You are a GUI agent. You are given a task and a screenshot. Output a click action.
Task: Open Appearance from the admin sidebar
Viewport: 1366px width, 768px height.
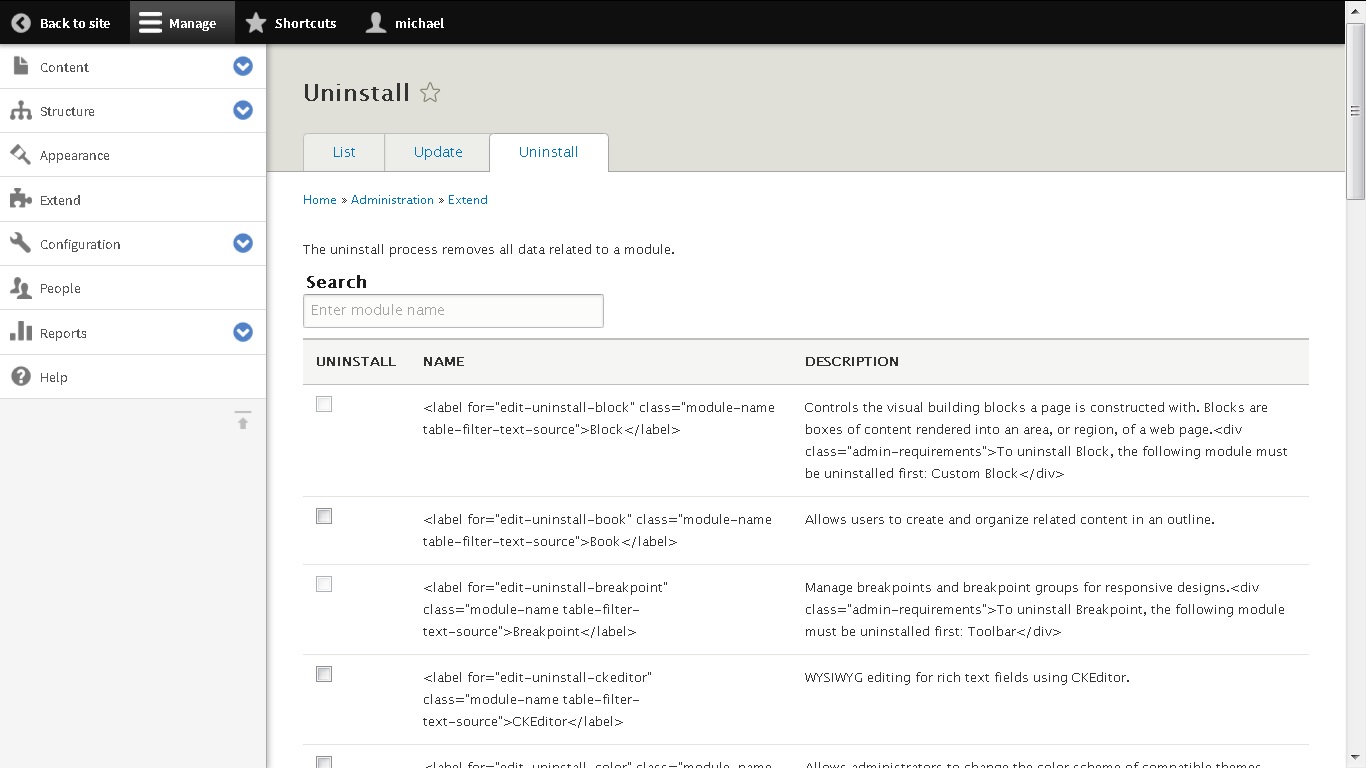point(20,155)
